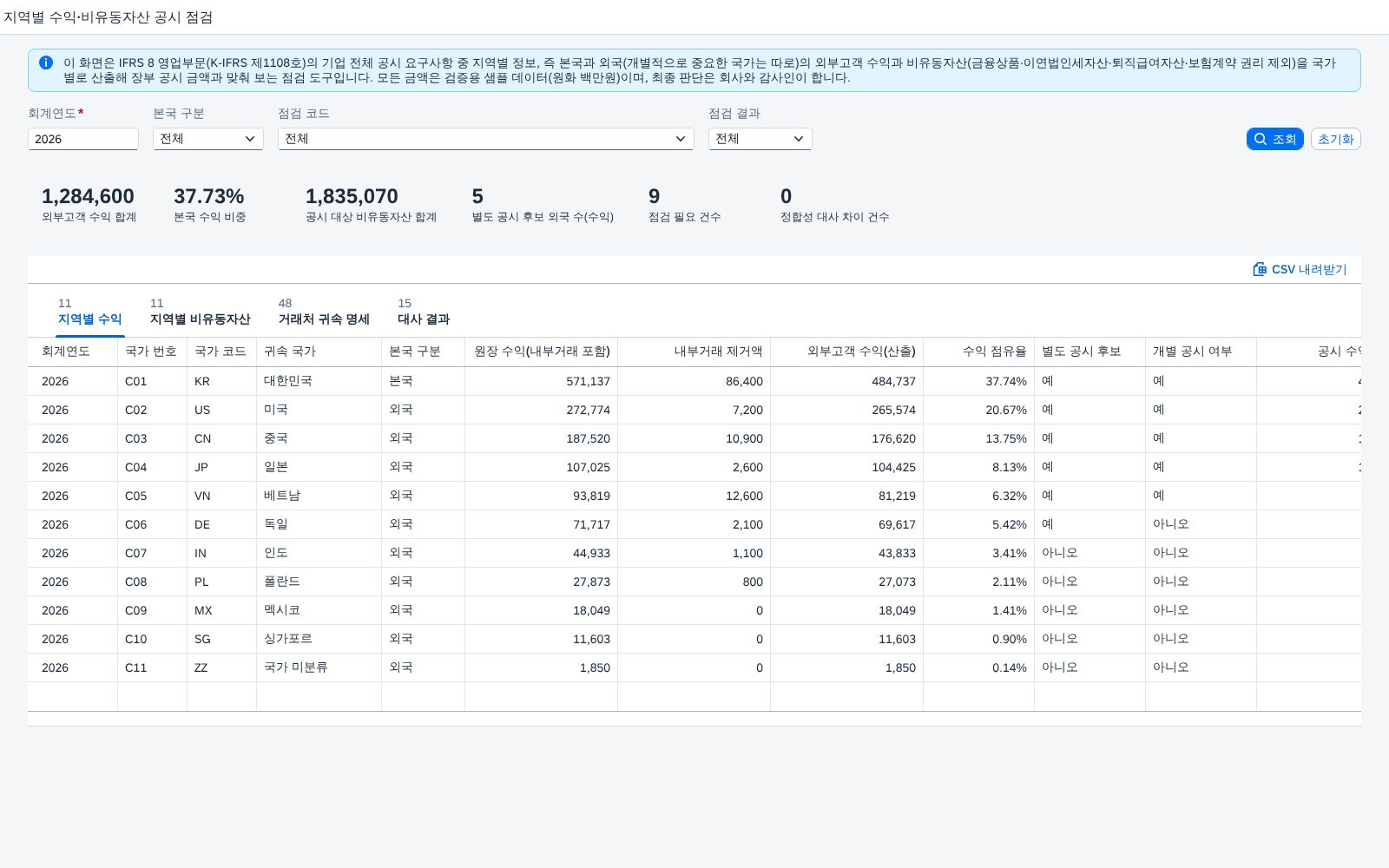Click the CSV download spreadsheet icon

click(x=1260, y=269)
